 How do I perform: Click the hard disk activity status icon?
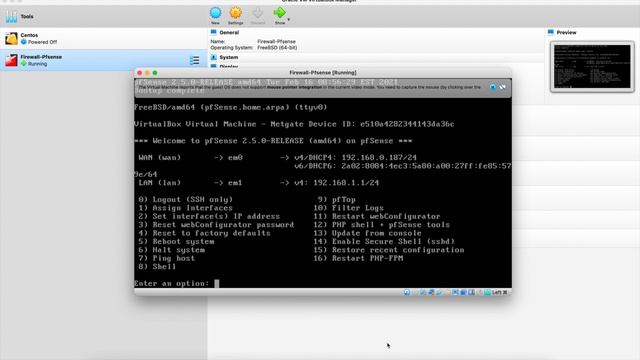tap(407, 292)
